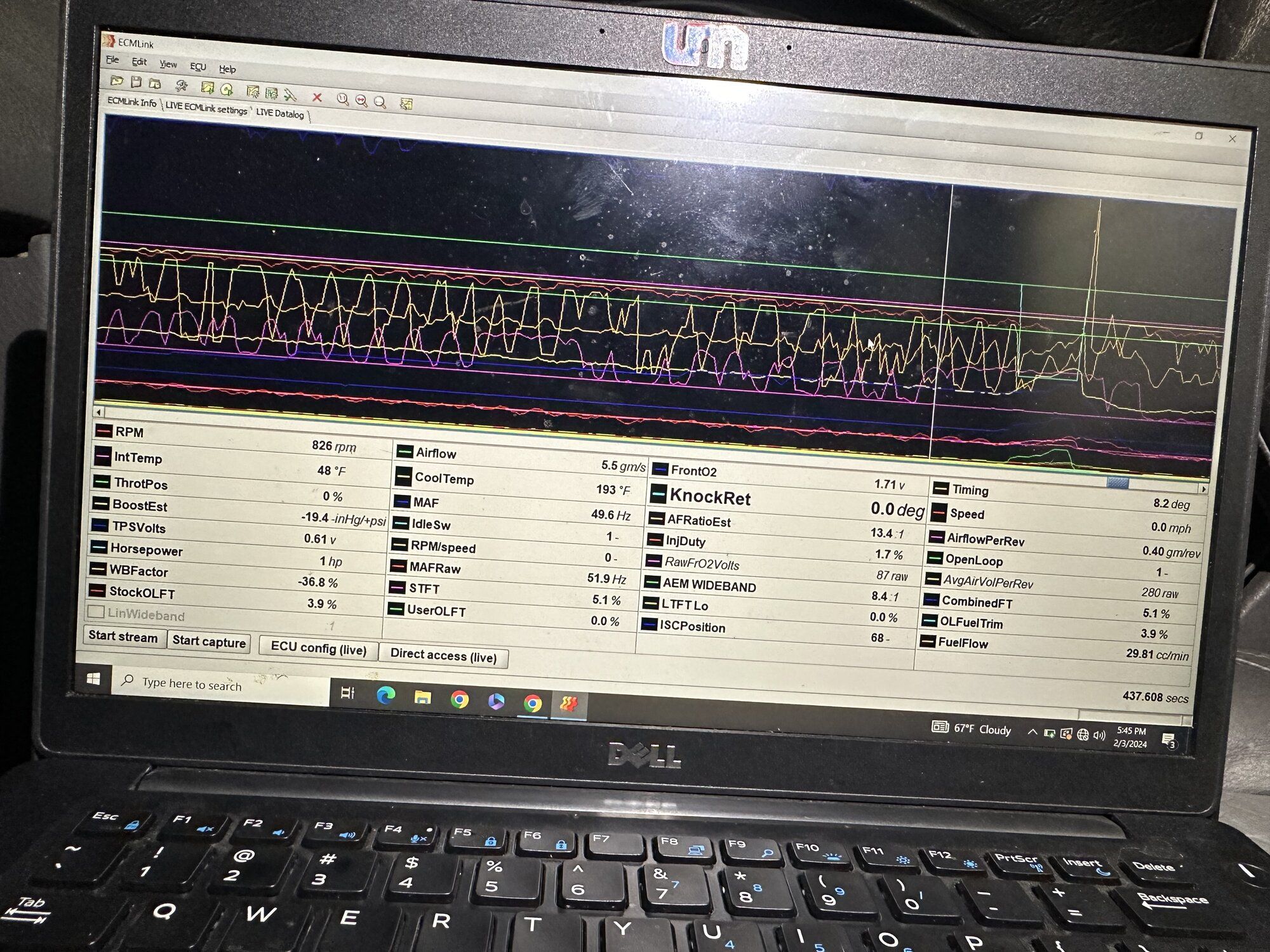Click the 437.608 secs time readout

tap(1155, 697)
